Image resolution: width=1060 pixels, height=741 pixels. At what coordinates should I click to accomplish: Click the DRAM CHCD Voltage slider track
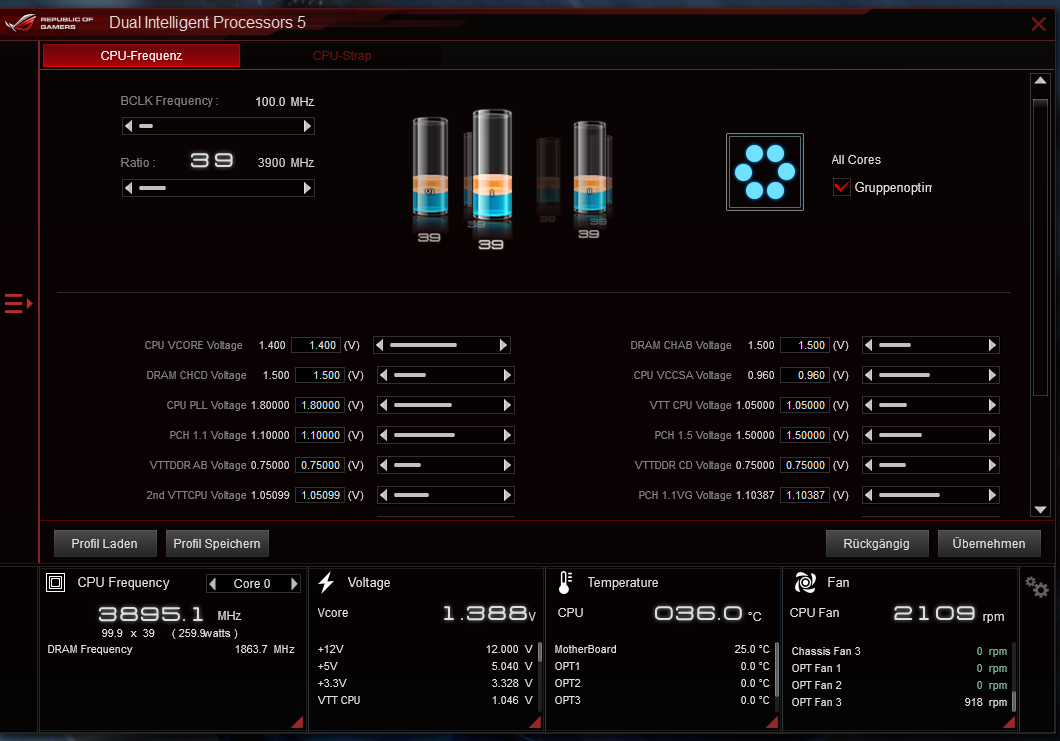[445, 375]
